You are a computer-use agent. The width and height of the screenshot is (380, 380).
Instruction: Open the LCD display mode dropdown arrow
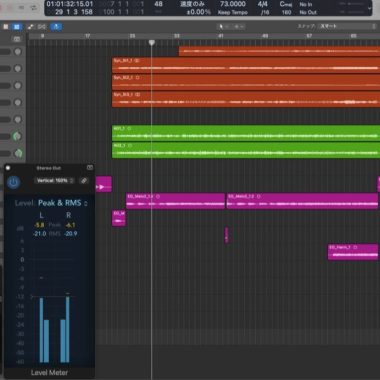pyautogui.click(x=369, y=8)
